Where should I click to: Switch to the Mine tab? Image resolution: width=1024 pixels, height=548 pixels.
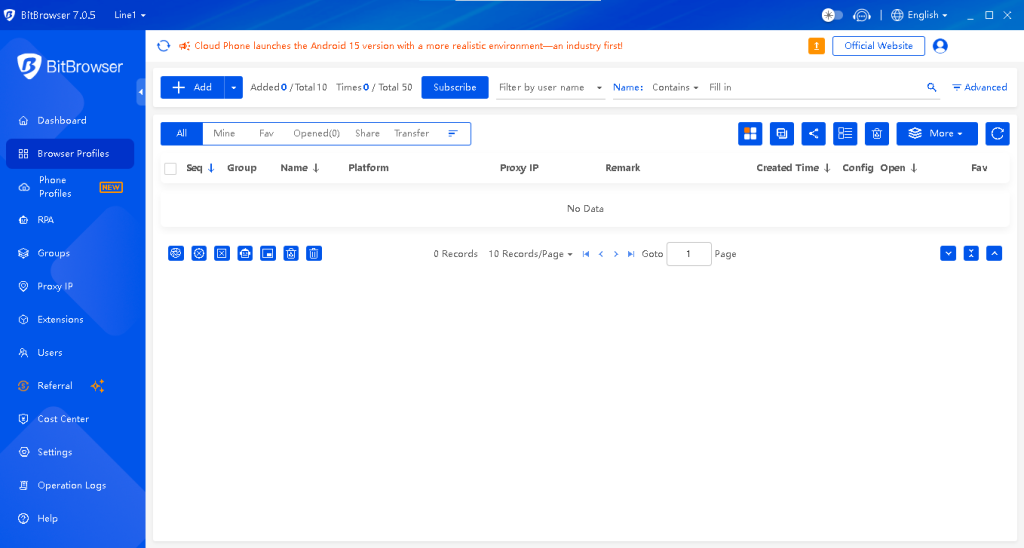(x=224, y=133)
